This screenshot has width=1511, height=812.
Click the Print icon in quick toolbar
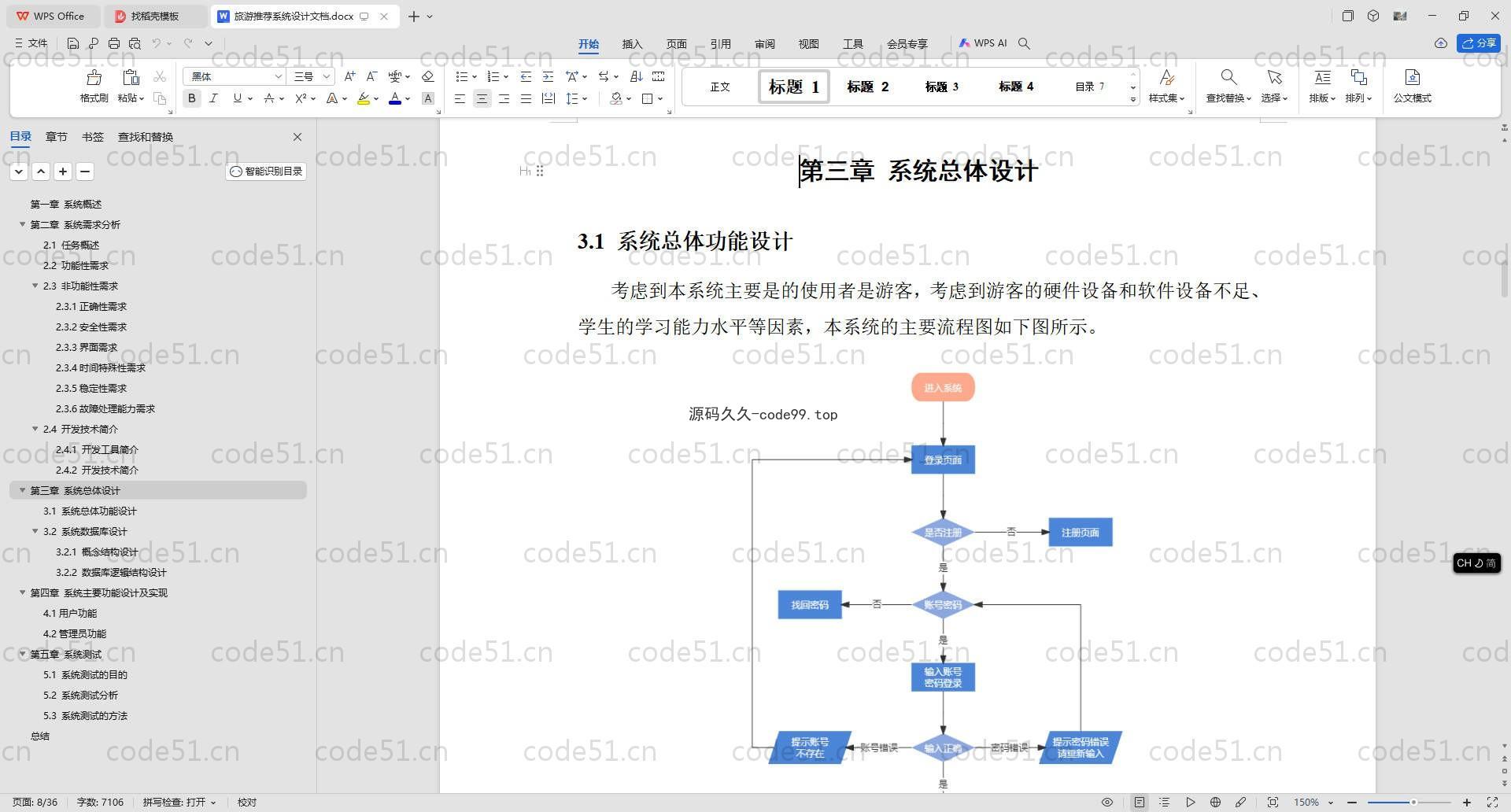tap(114, 43)
